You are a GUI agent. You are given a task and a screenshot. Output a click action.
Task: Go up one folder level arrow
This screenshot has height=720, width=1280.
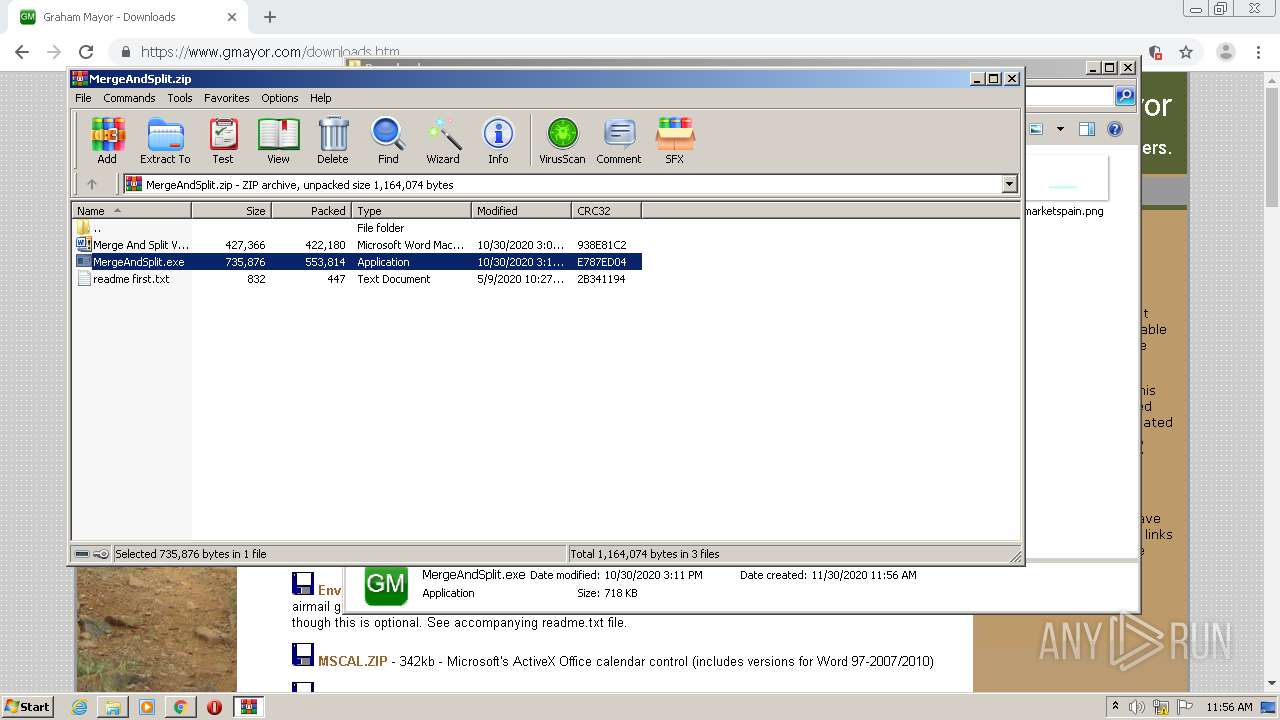coord(92,184)
